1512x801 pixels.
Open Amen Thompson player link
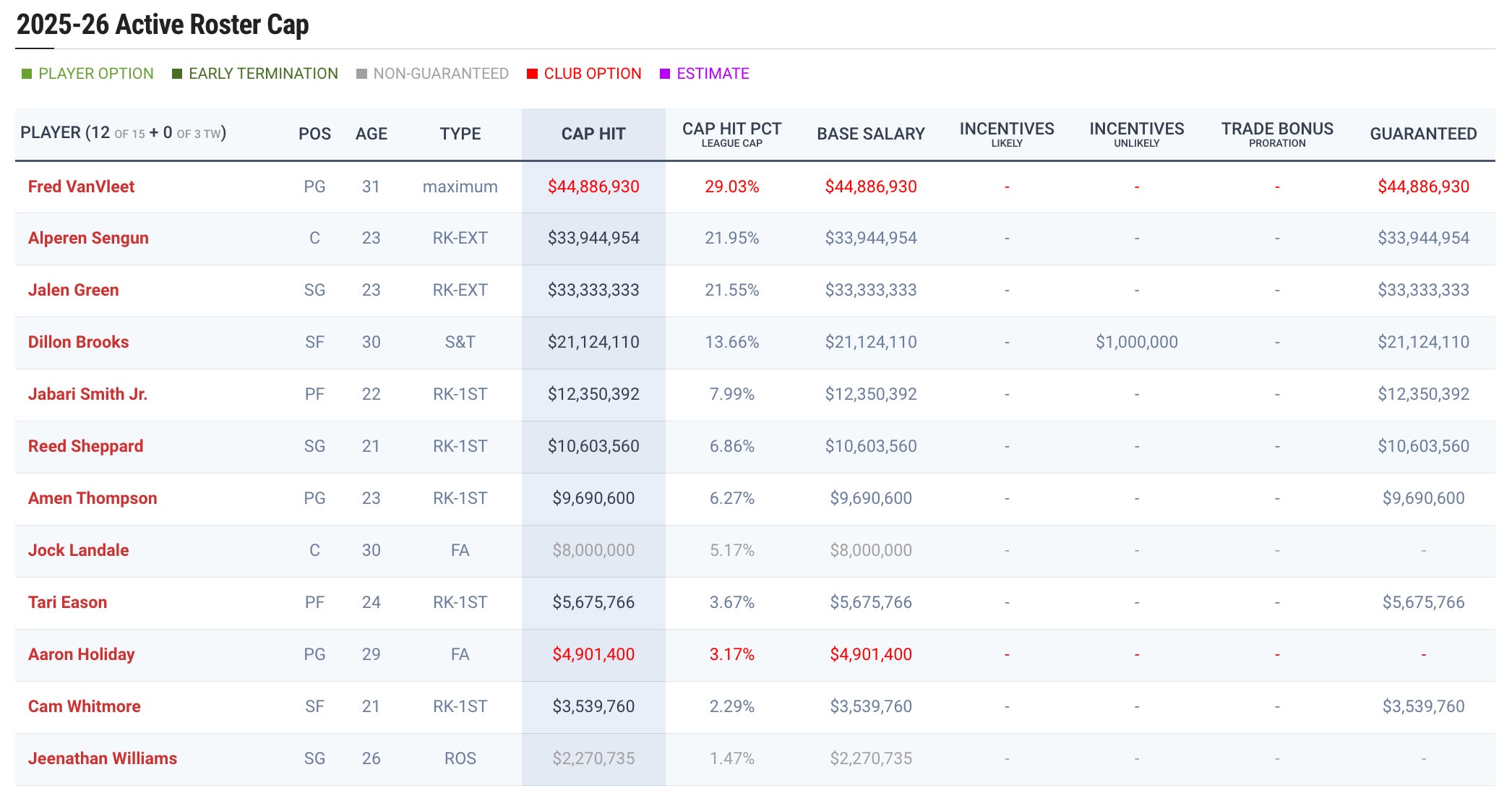93,499
